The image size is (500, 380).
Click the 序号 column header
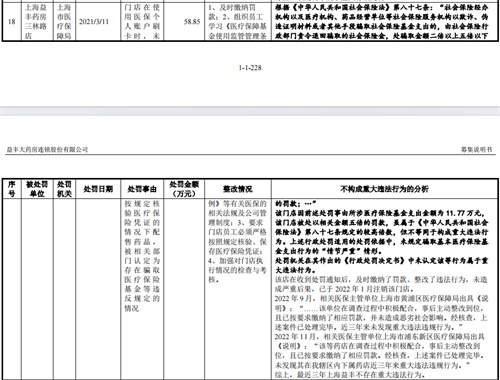12,189
